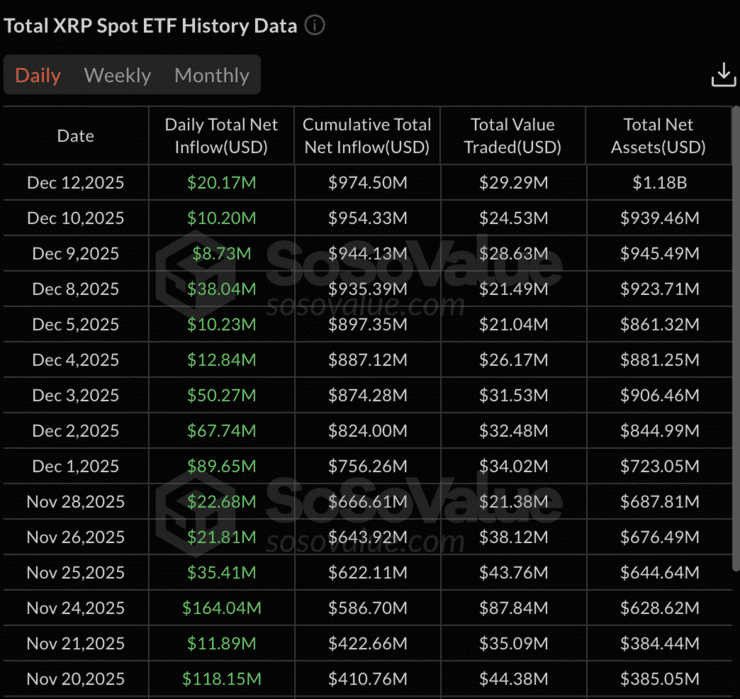
Task: Click the $38.04M daily inflow value
Action: pyautogui.click(x=221, y=289)
